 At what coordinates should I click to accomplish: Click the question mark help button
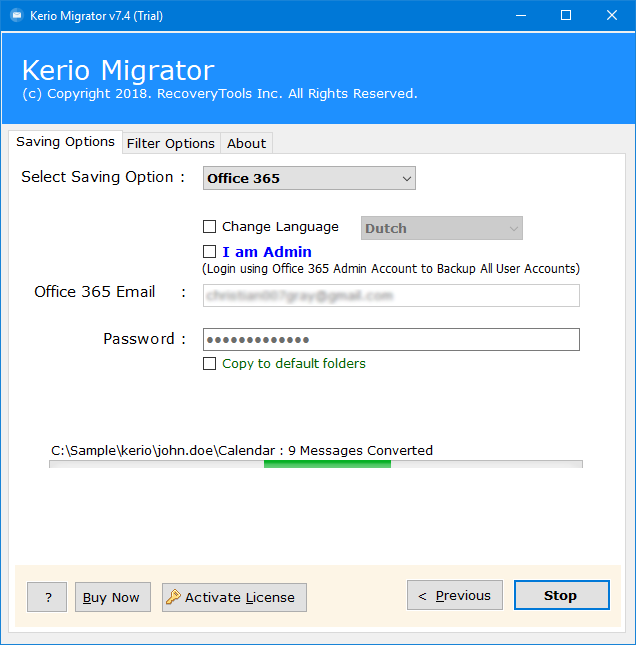47,597
